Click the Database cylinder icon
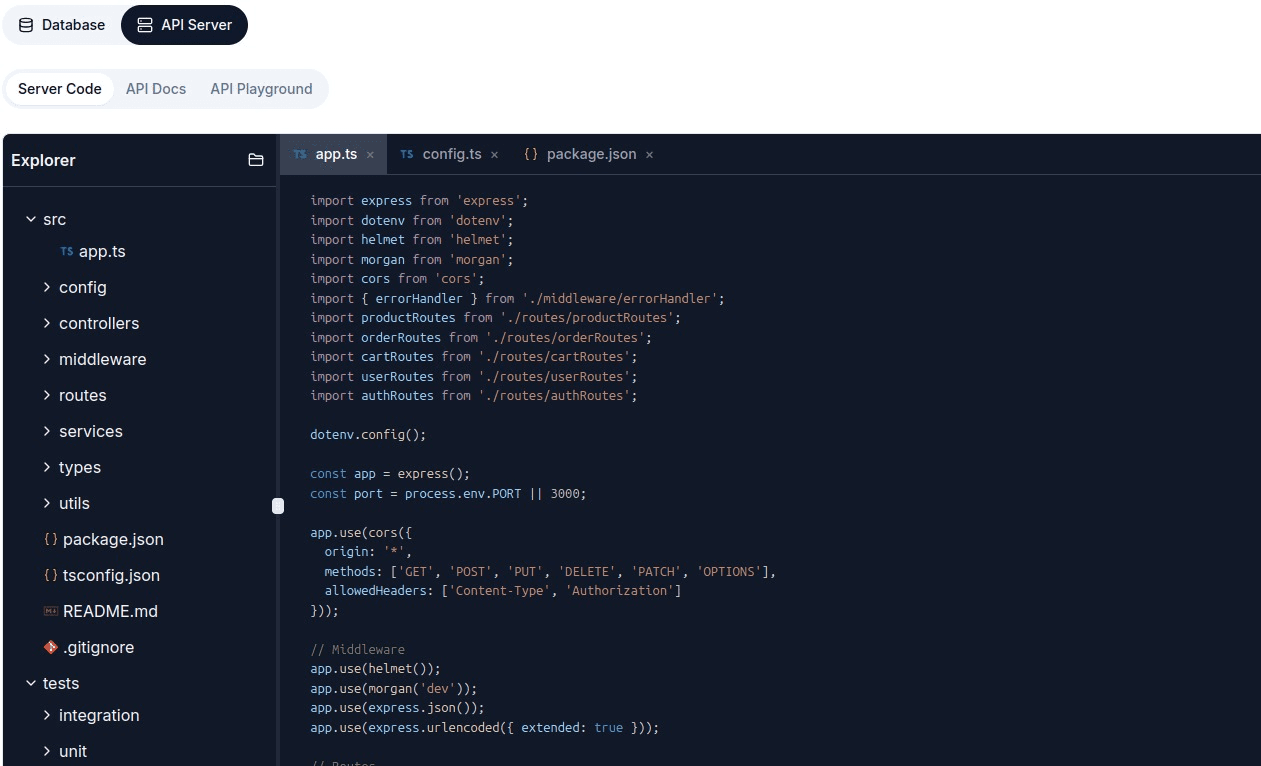 point(26,25)
